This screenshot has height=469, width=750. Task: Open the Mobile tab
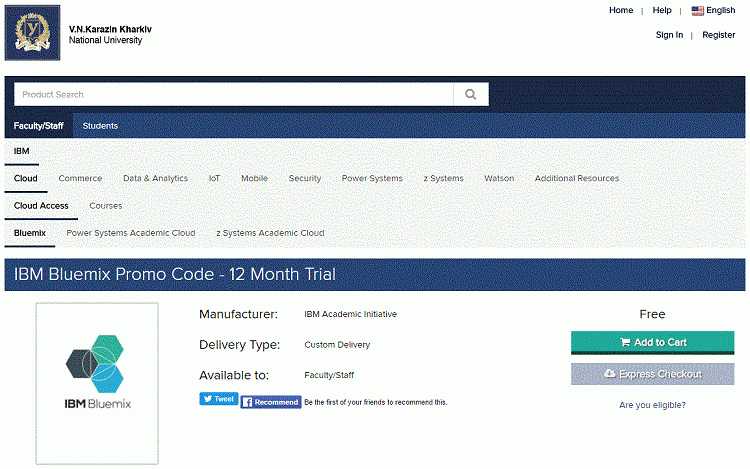(x=254, y=178)
